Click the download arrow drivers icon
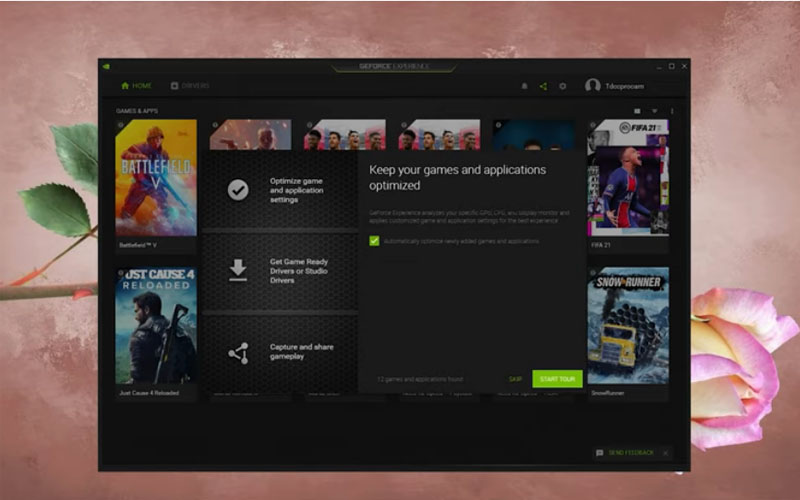 coord(238,270)
